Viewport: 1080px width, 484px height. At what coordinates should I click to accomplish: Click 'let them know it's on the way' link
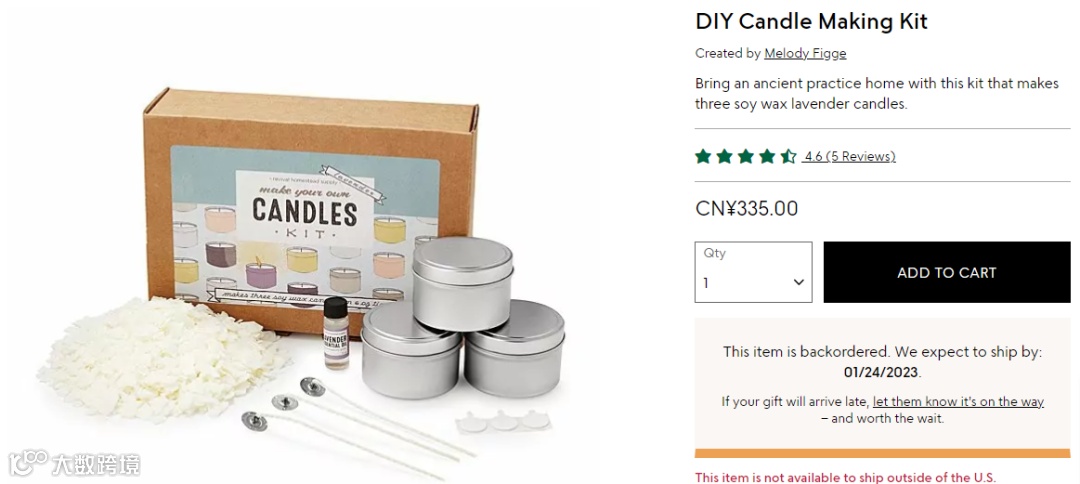[x=958, y=401]
